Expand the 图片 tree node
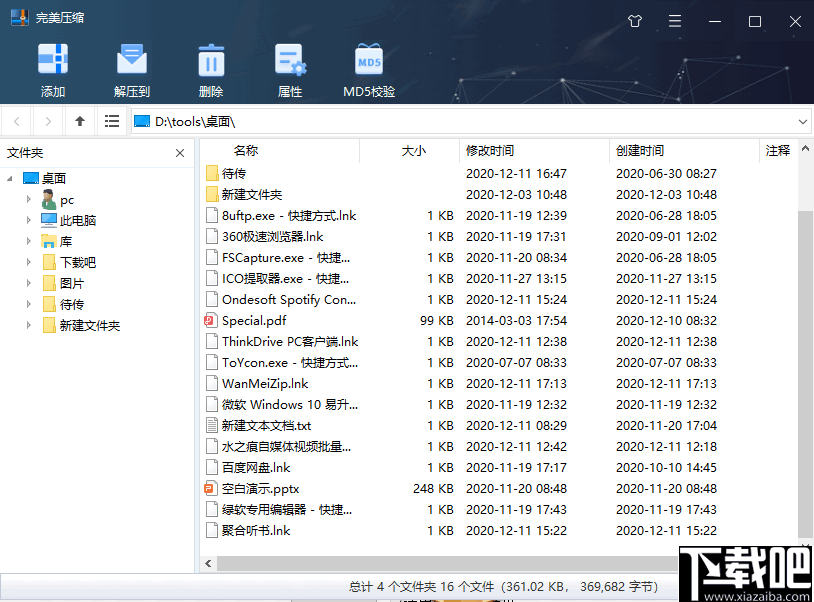 [x=29, y=283]
